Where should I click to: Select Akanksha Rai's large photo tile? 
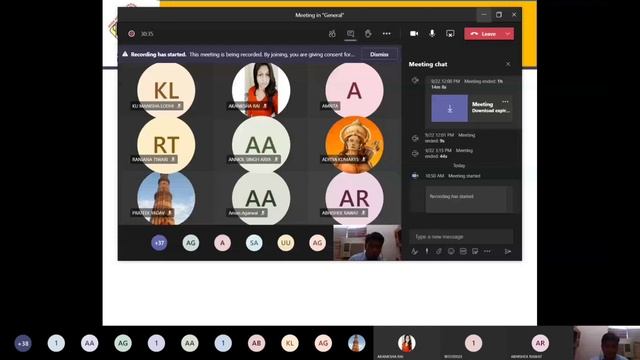[x=261, y=90]
